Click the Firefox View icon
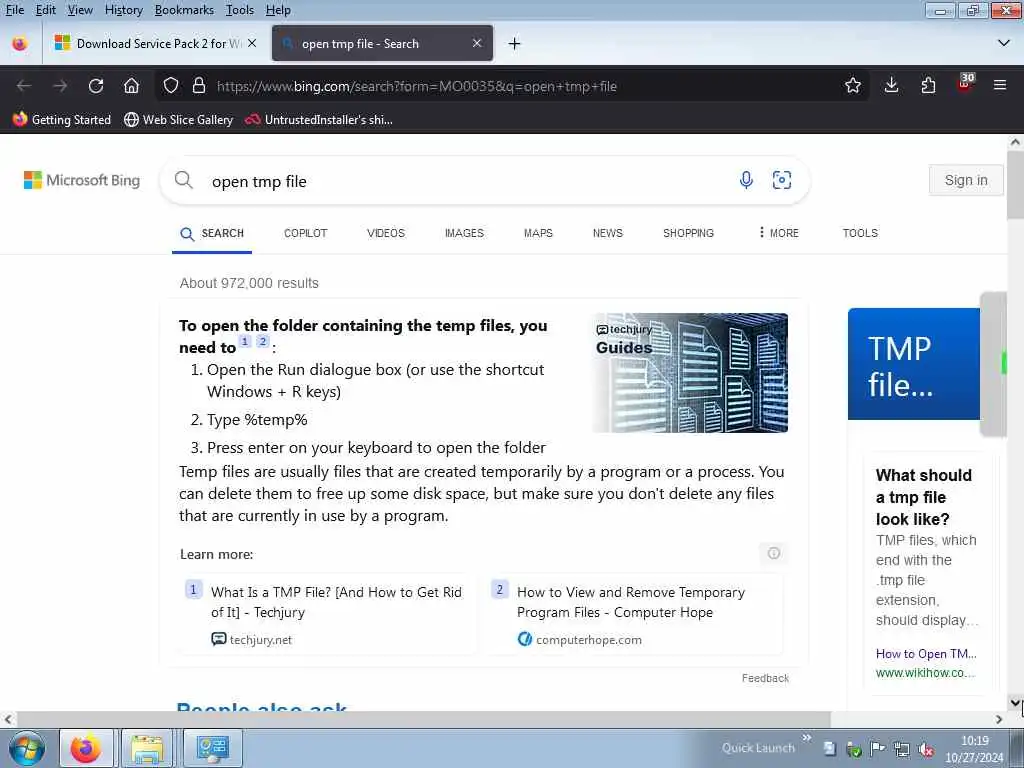Image resolution: width=1024 pixels, height=768 pixels. tap(20, 44)
